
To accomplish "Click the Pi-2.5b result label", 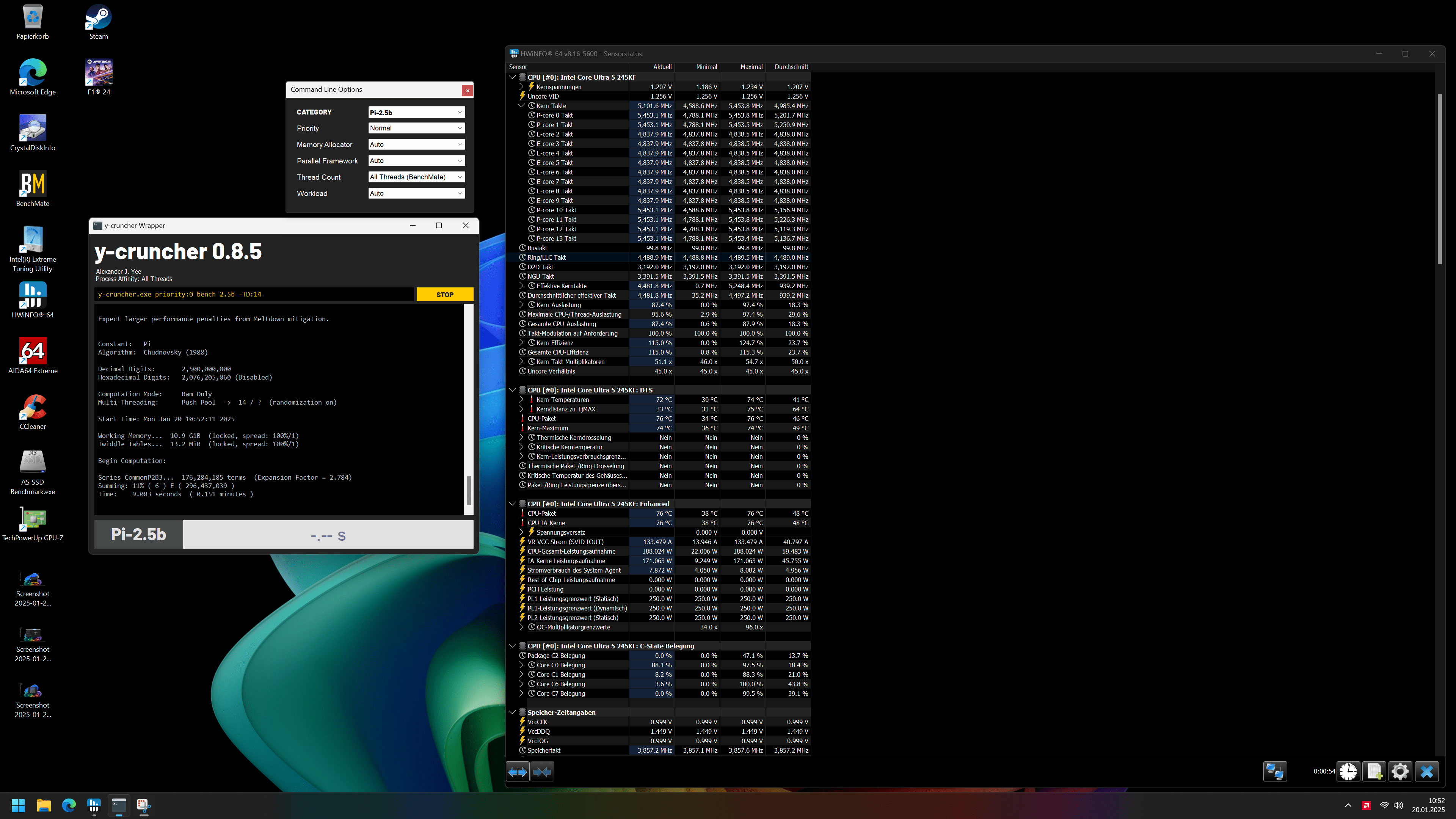I will [x=138, y=534].
